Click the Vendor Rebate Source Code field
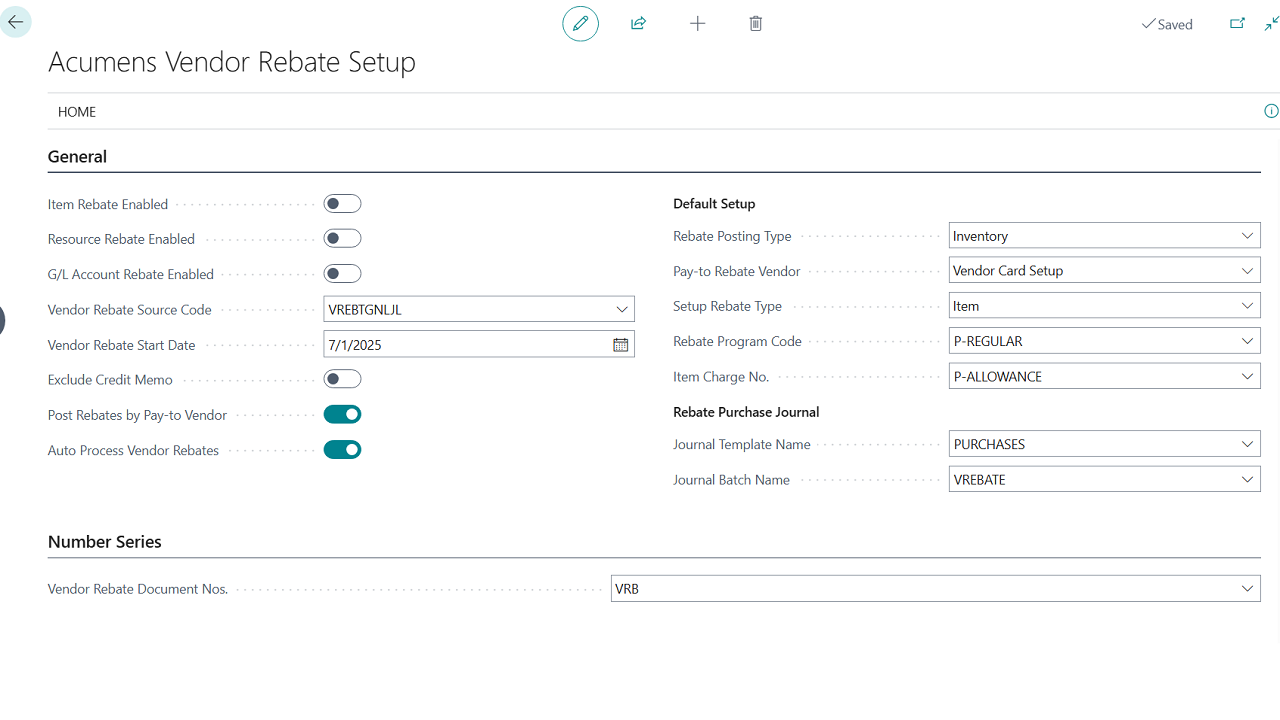The image size is (1280, 720). pyautogui.click(x=468, y=310)
